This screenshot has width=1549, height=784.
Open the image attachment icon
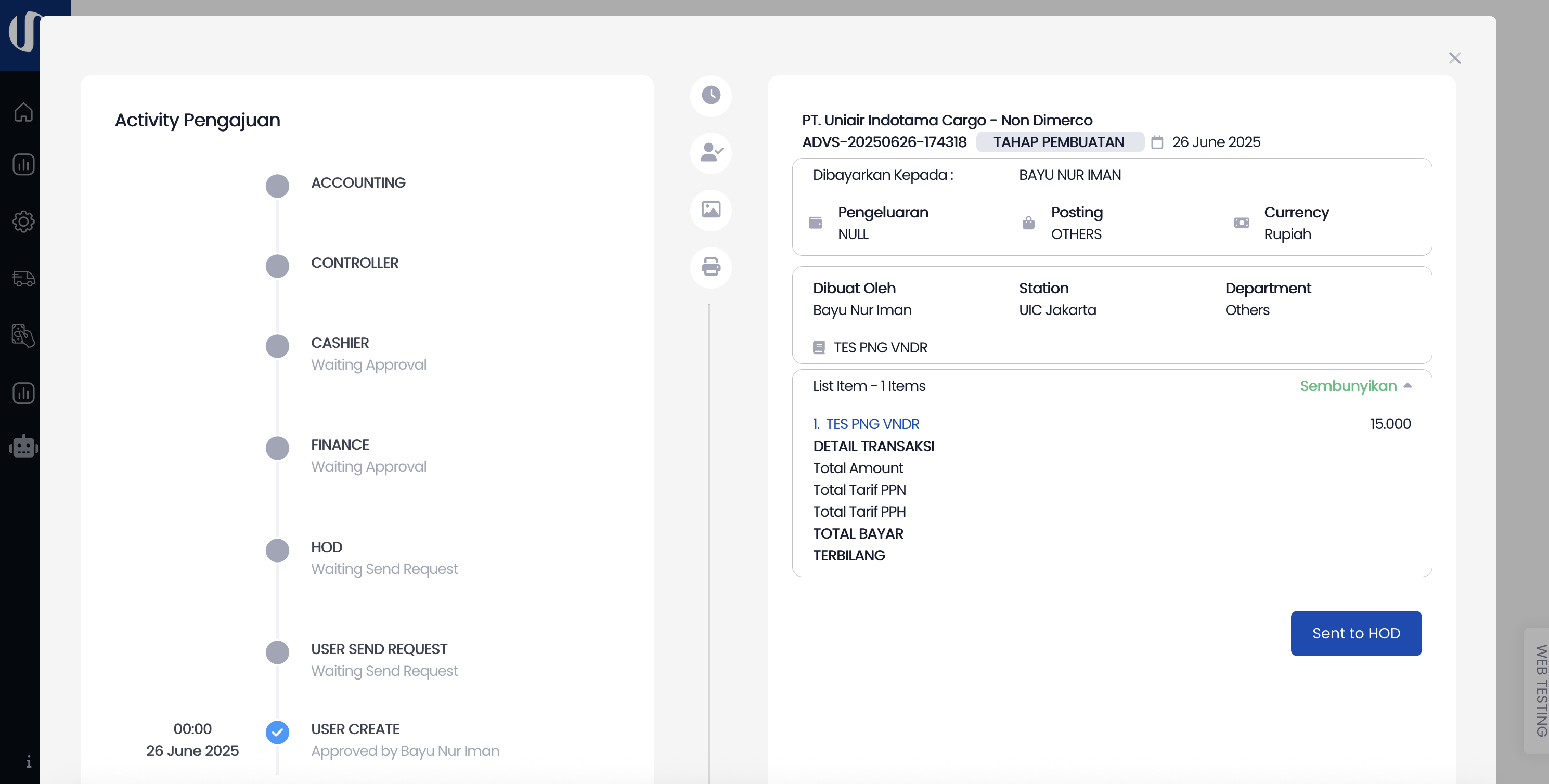tap(711, 209)
